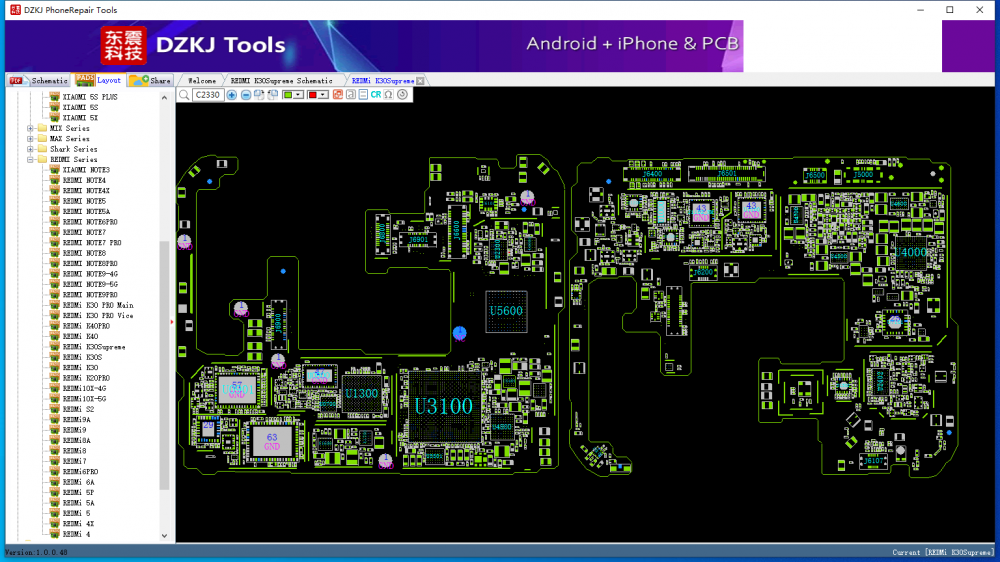
Task: Expand the Shark Series folder
Action: pyautogui.click(x=30, y=149)
